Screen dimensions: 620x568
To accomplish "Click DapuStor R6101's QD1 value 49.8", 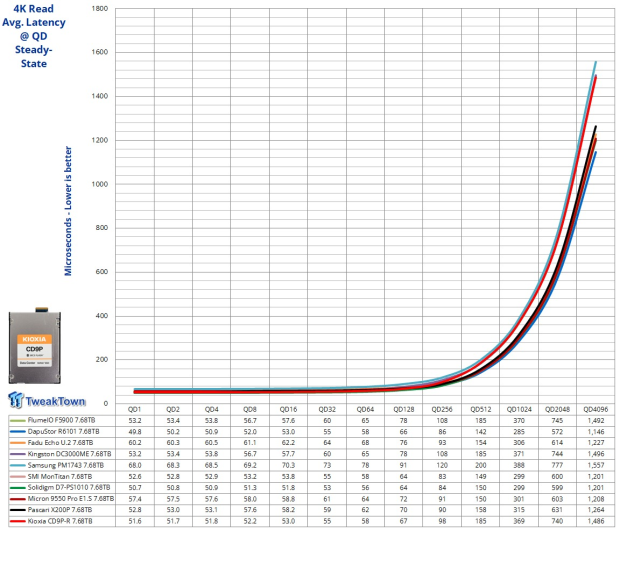I will (x=135, y=432).
